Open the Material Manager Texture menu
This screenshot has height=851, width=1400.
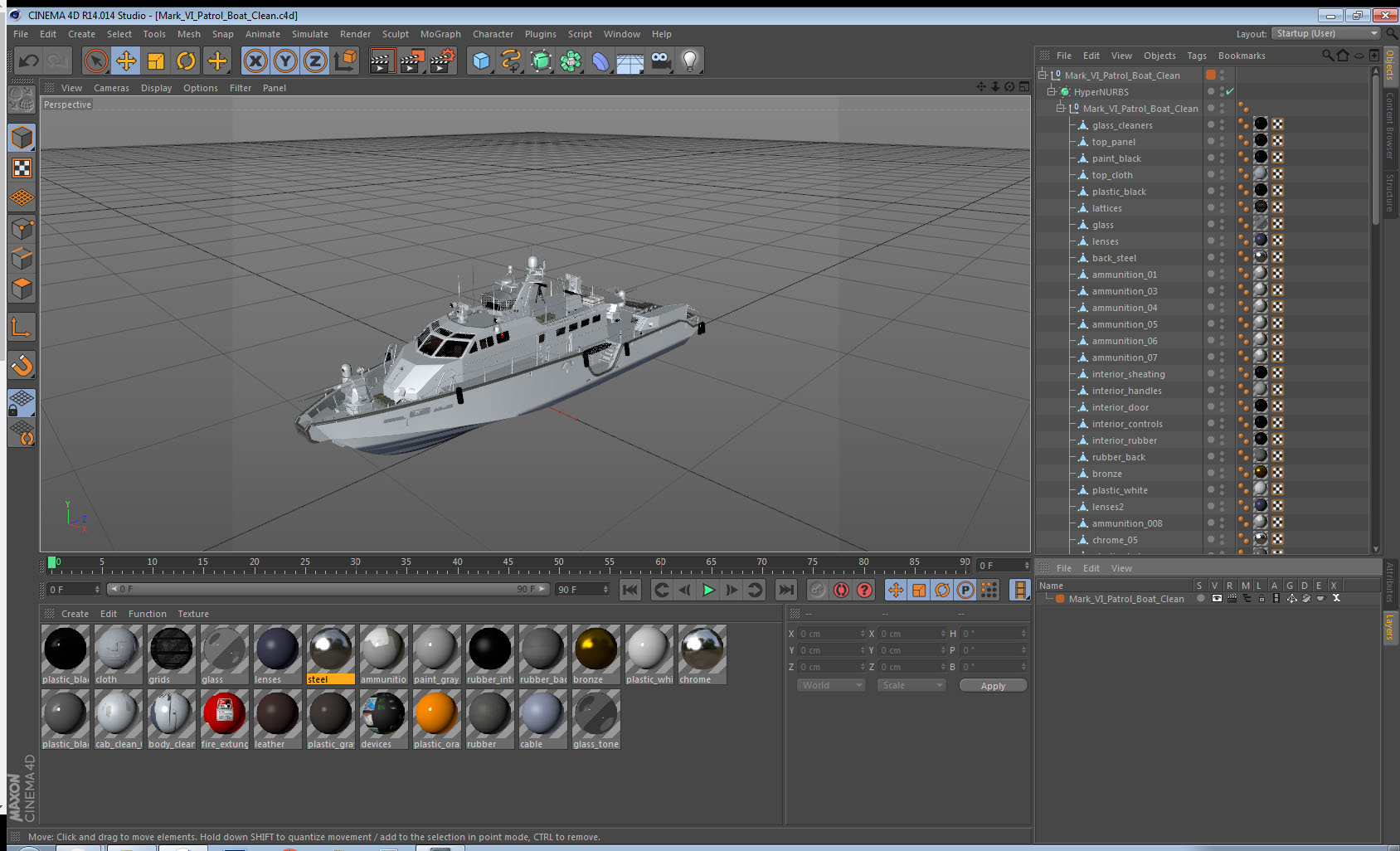click(x=193, y=614)
